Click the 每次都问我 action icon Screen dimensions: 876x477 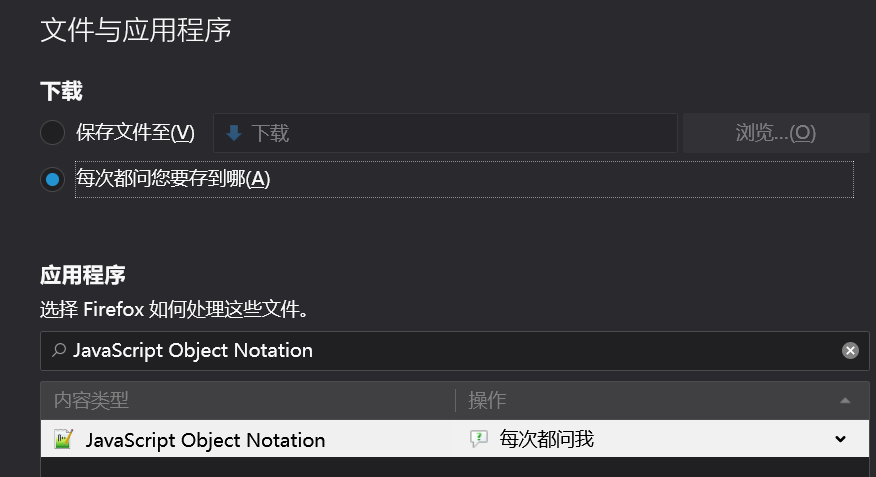pos(479,439)
